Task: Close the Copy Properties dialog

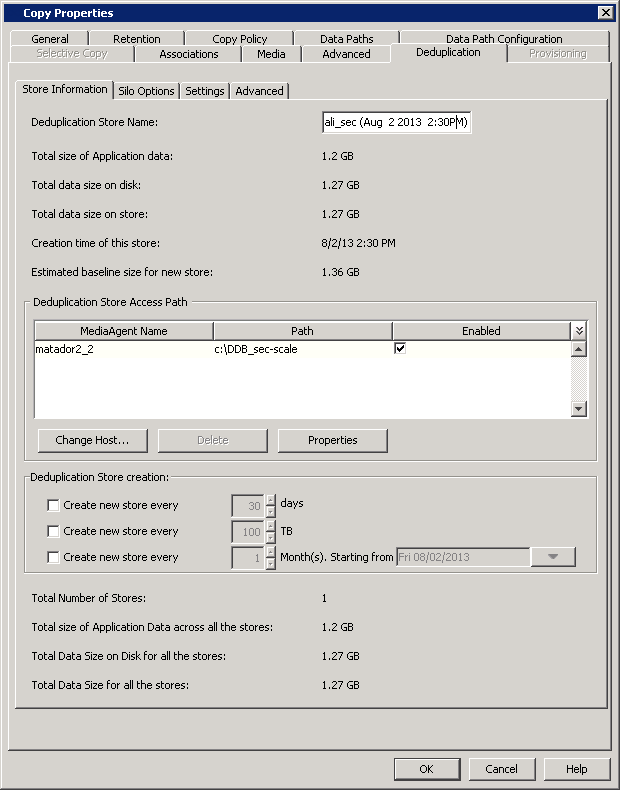Action: 606,13
